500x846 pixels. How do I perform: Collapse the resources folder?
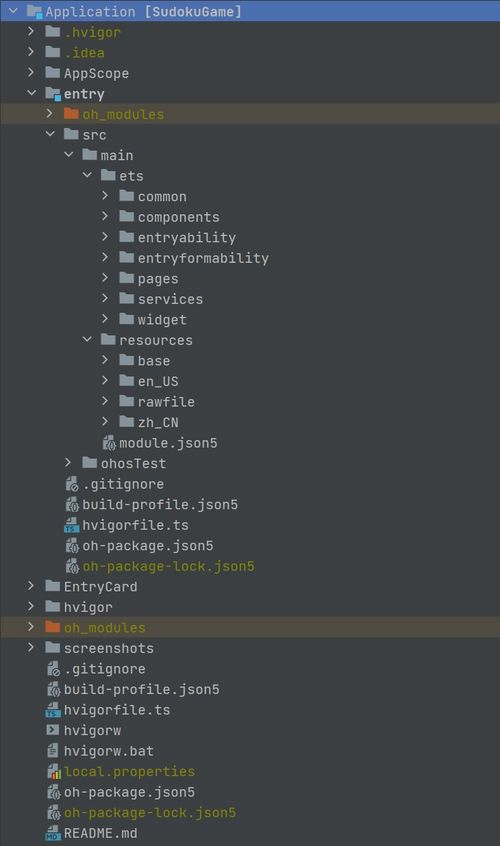tap(87, 339)
